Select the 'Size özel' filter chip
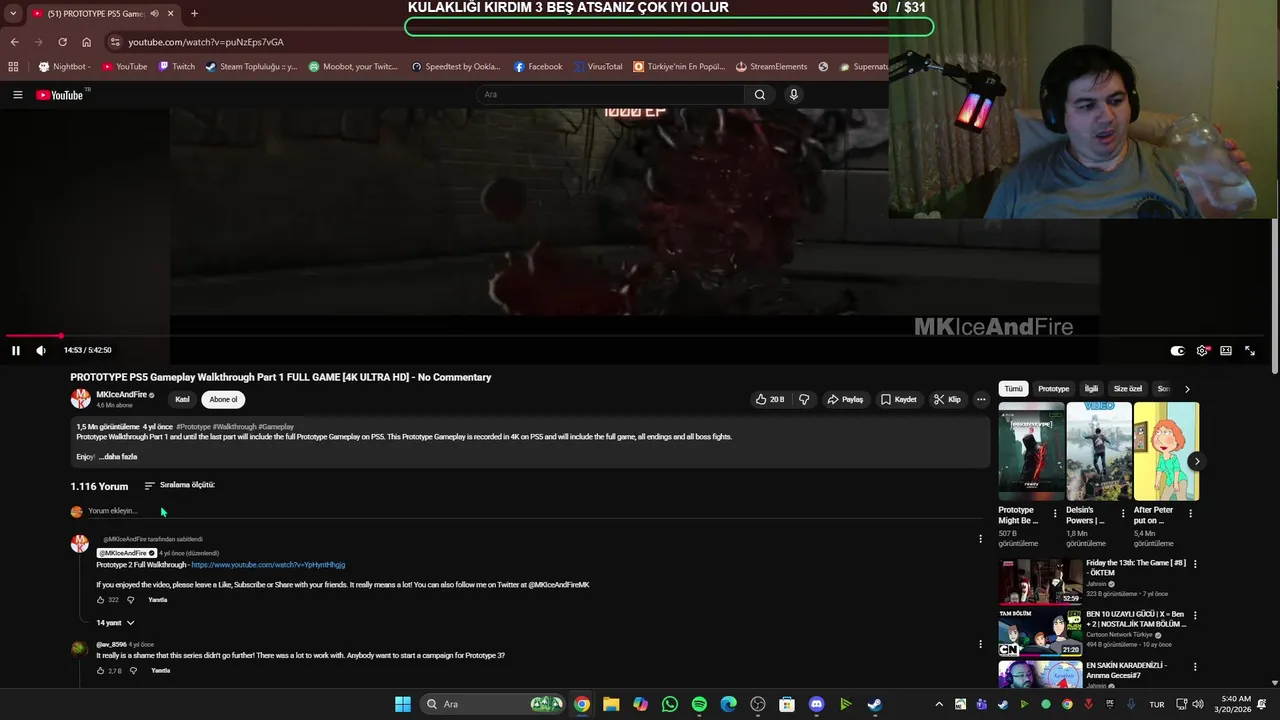This screenshot has width=1280, height=720. click(x=1128, y=389)
